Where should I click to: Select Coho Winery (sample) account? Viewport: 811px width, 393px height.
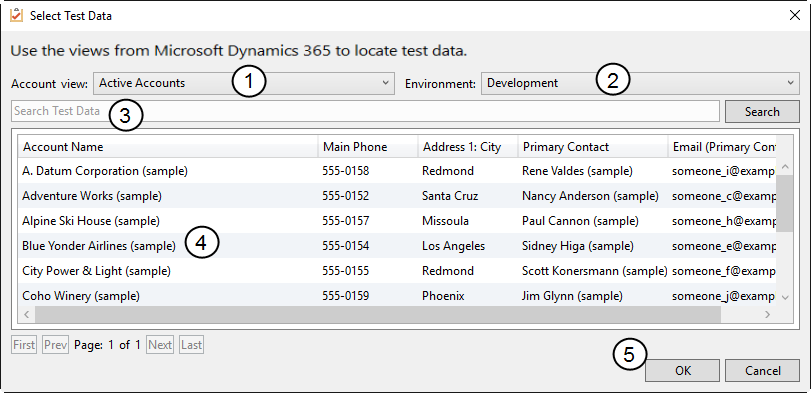pos(81,296)
